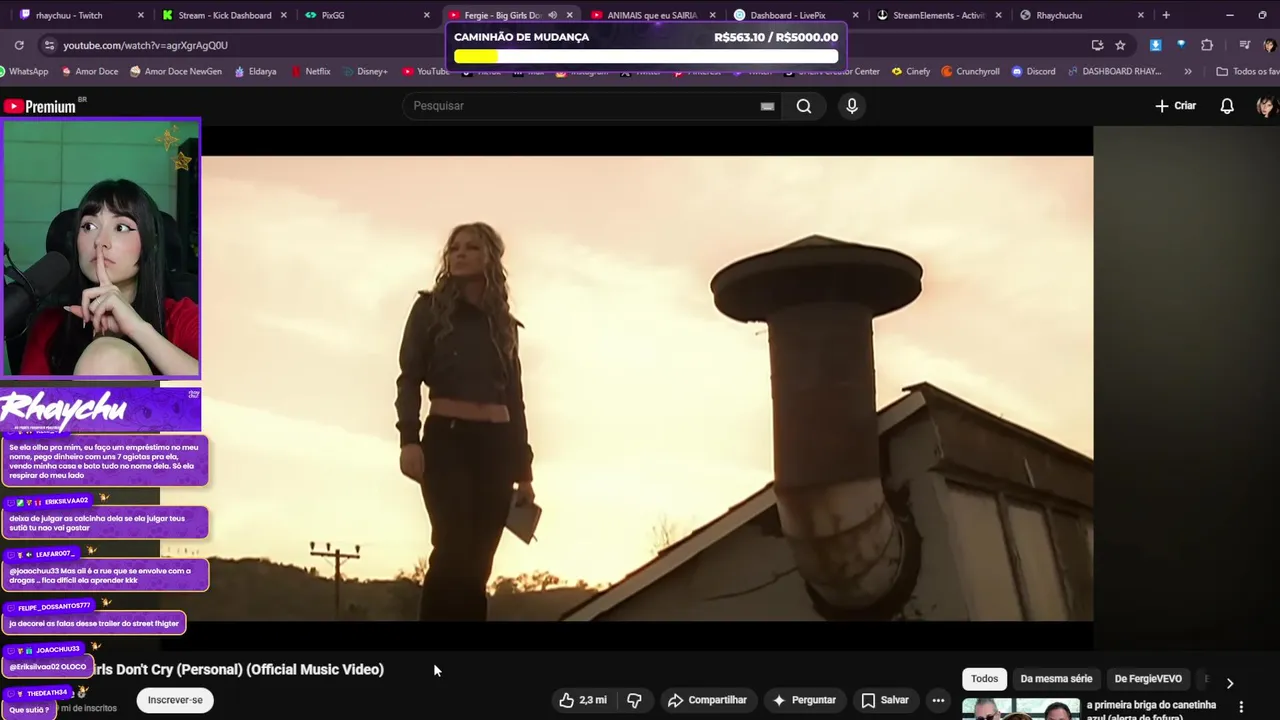Click the blue diamond extension icon
This screenshot has height=720, width=1280.
click(x=1181, y=45)
